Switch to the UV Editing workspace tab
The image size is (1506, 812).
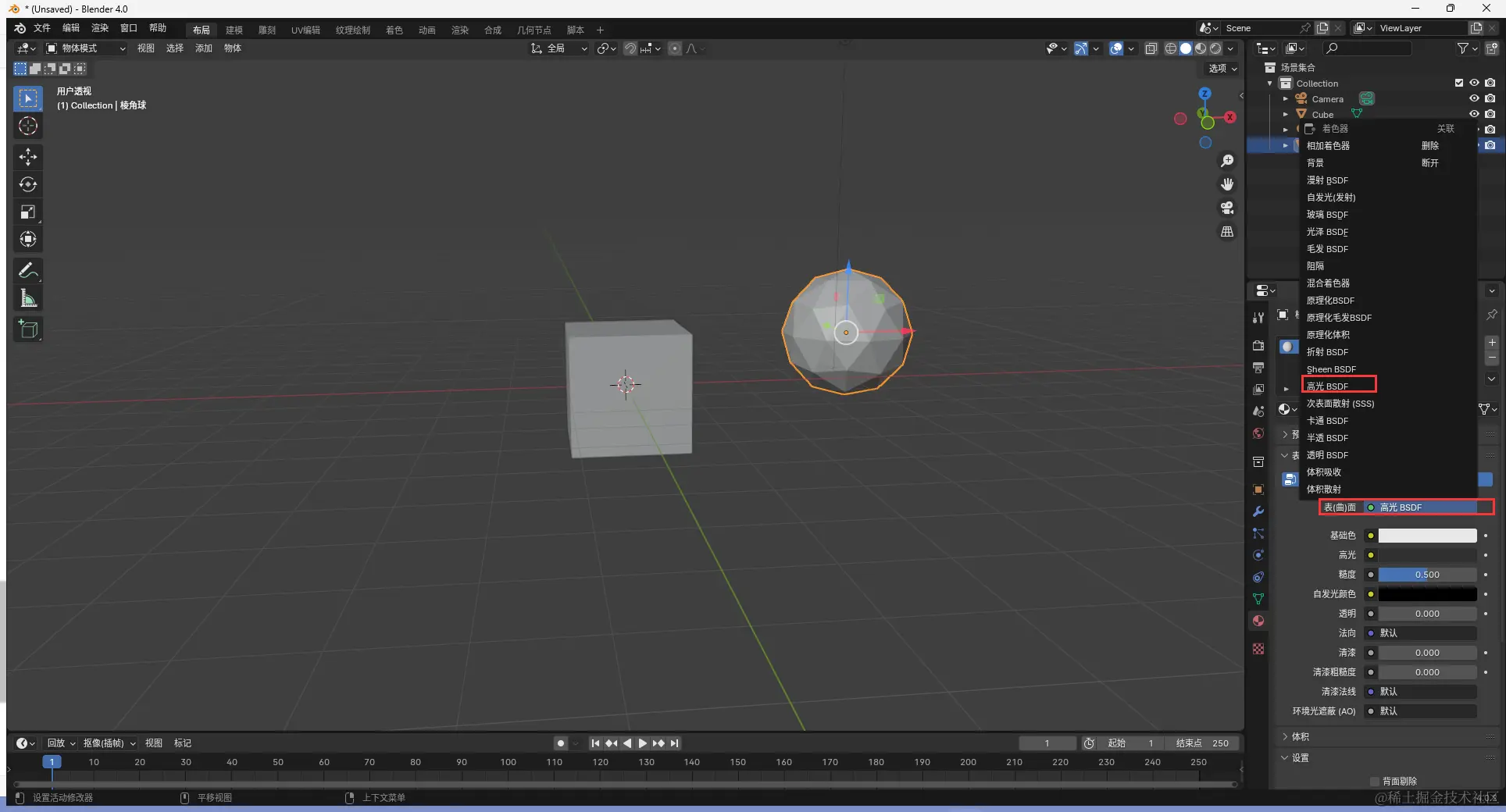(x=305, y=30)
